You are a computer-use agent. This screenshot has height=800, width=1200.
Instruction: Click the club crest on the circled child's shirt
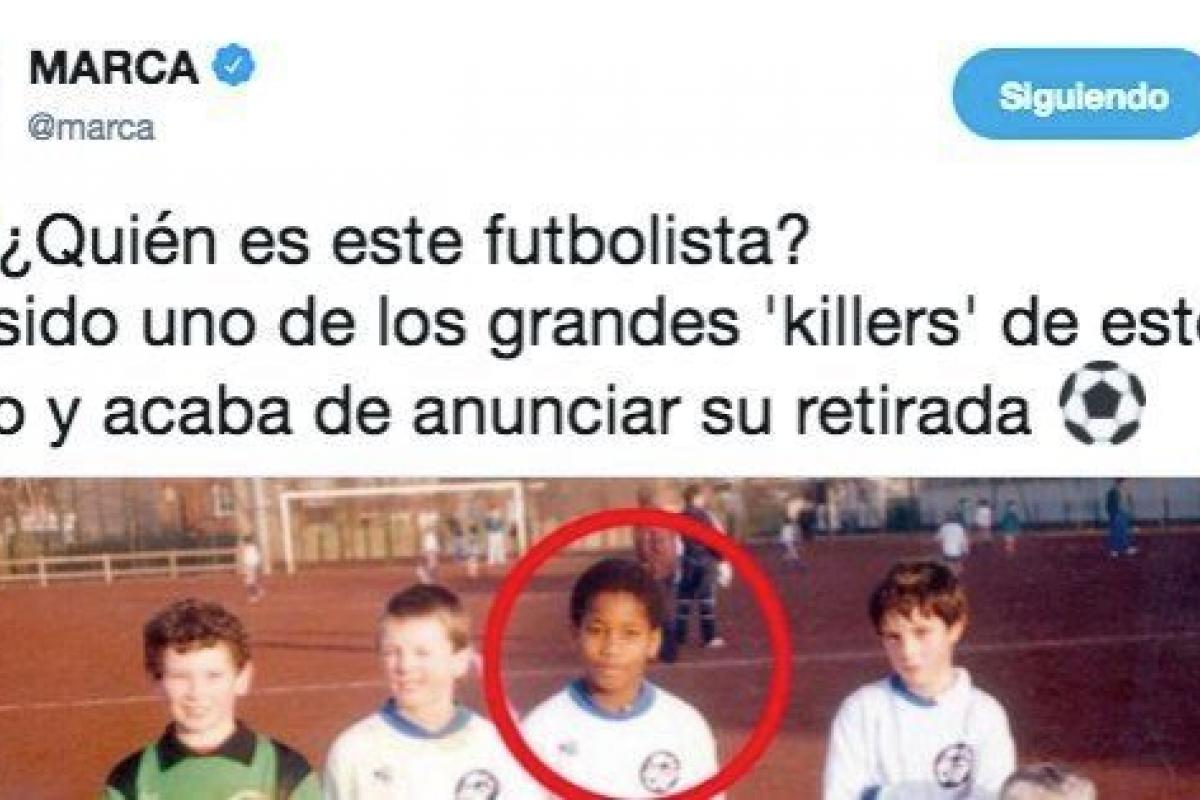coord(660,770)
